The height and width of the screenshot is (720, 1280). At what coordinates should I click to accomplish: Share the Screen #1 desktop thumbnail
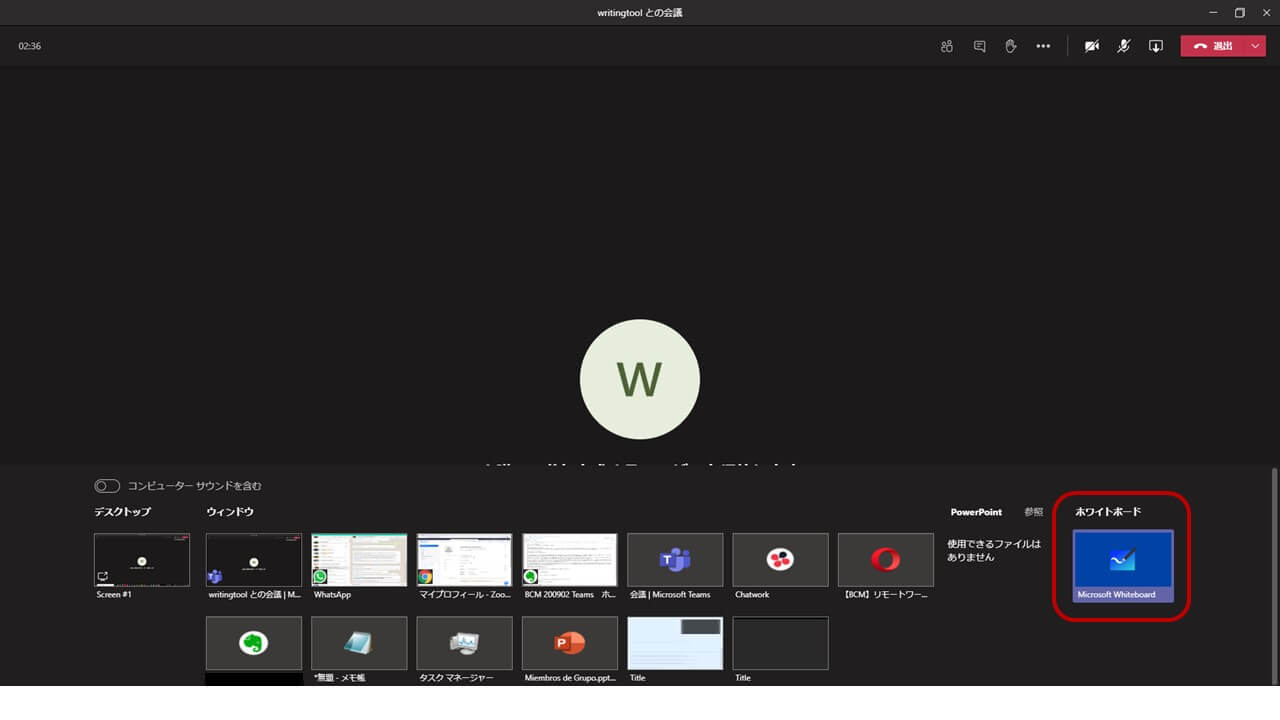coord(141,560)
